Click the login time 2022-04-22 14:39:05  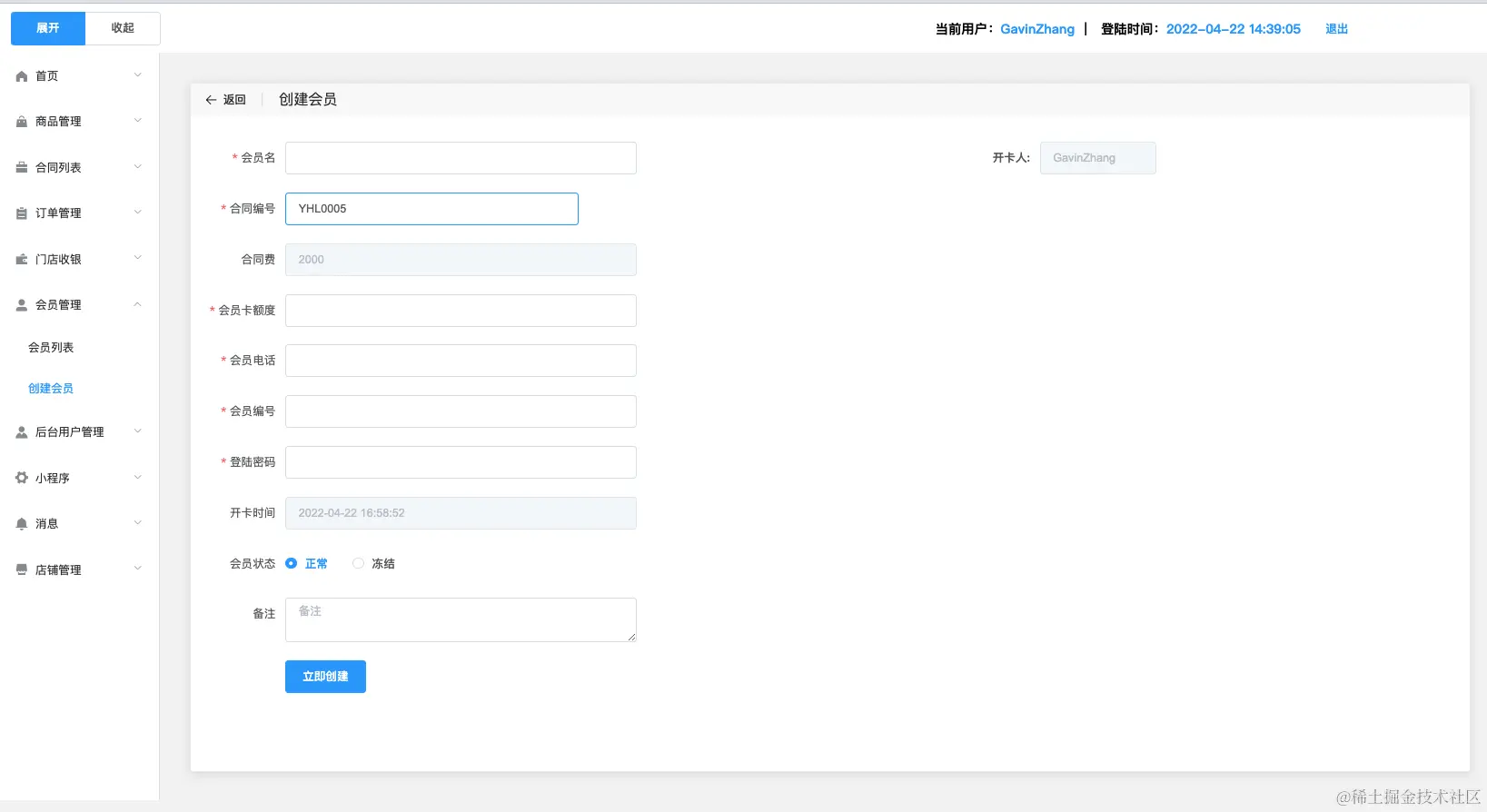[1234, 29]
